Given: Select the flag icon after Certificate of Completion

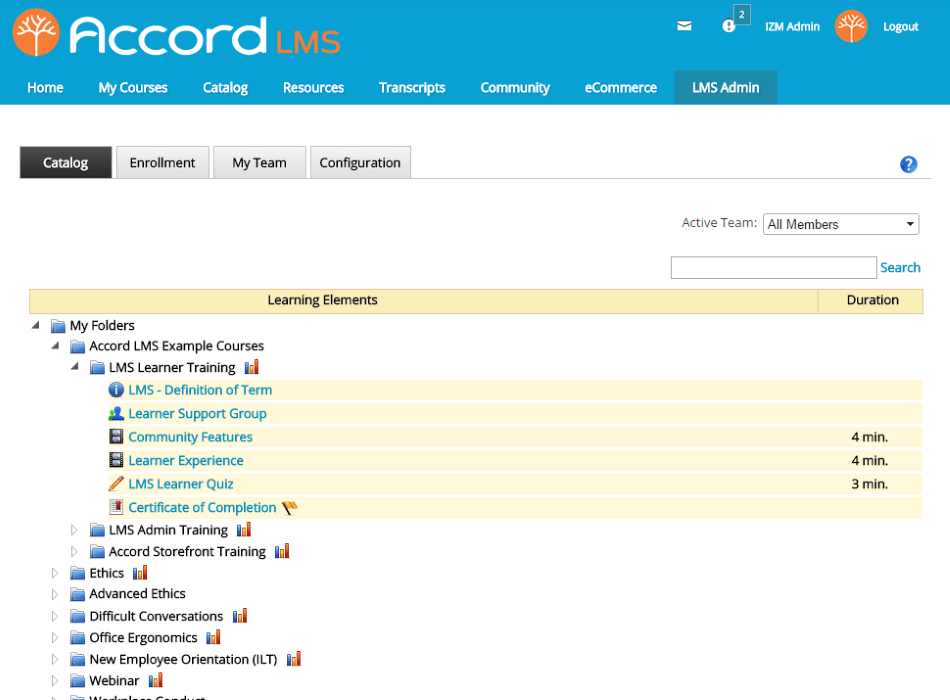Looking at the screenshot, I should [290, 507].
